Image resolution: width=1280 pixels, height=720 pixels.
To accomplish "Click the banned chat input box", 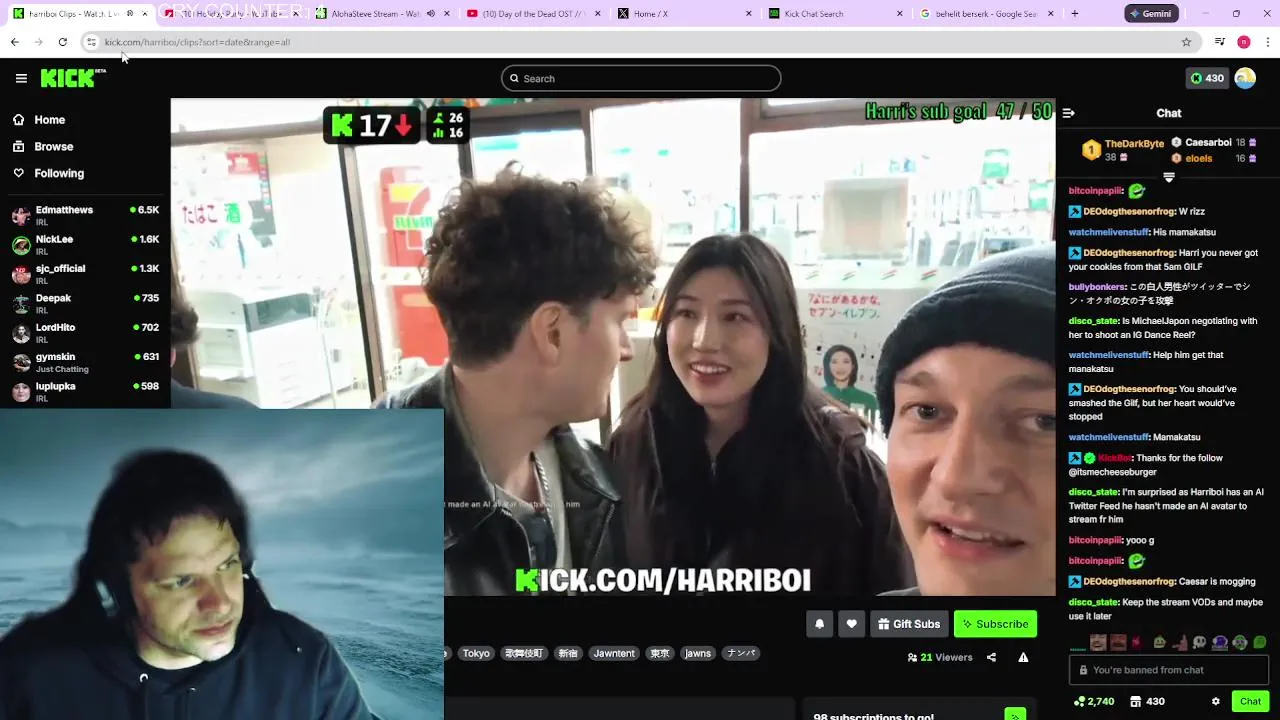I will [x=1168, y=670].
